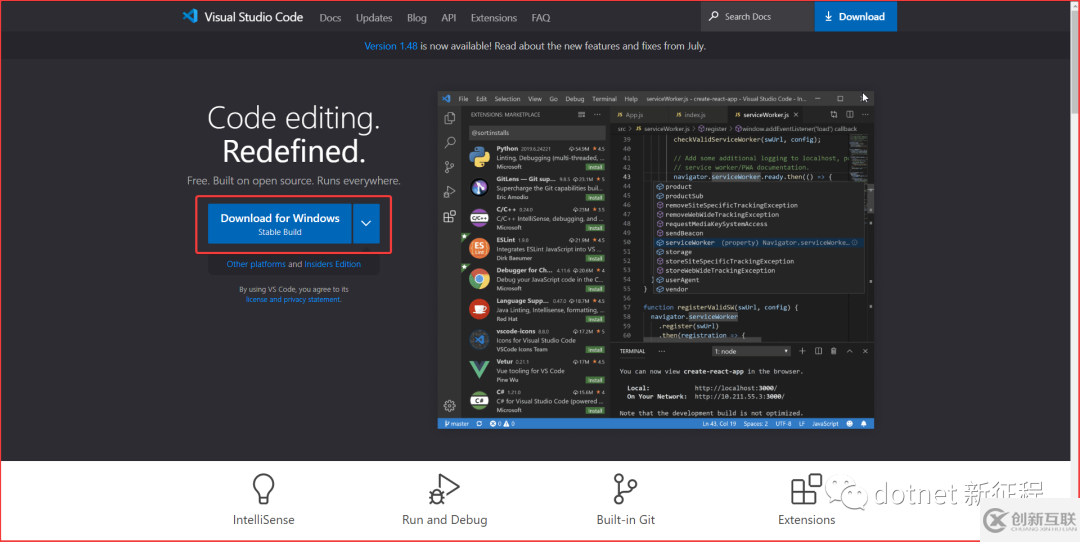The width and height of the screenshot is (1080, 542).
Task: Expand dropdown arrow beside Download for Windows
Action: coord(366,223)
